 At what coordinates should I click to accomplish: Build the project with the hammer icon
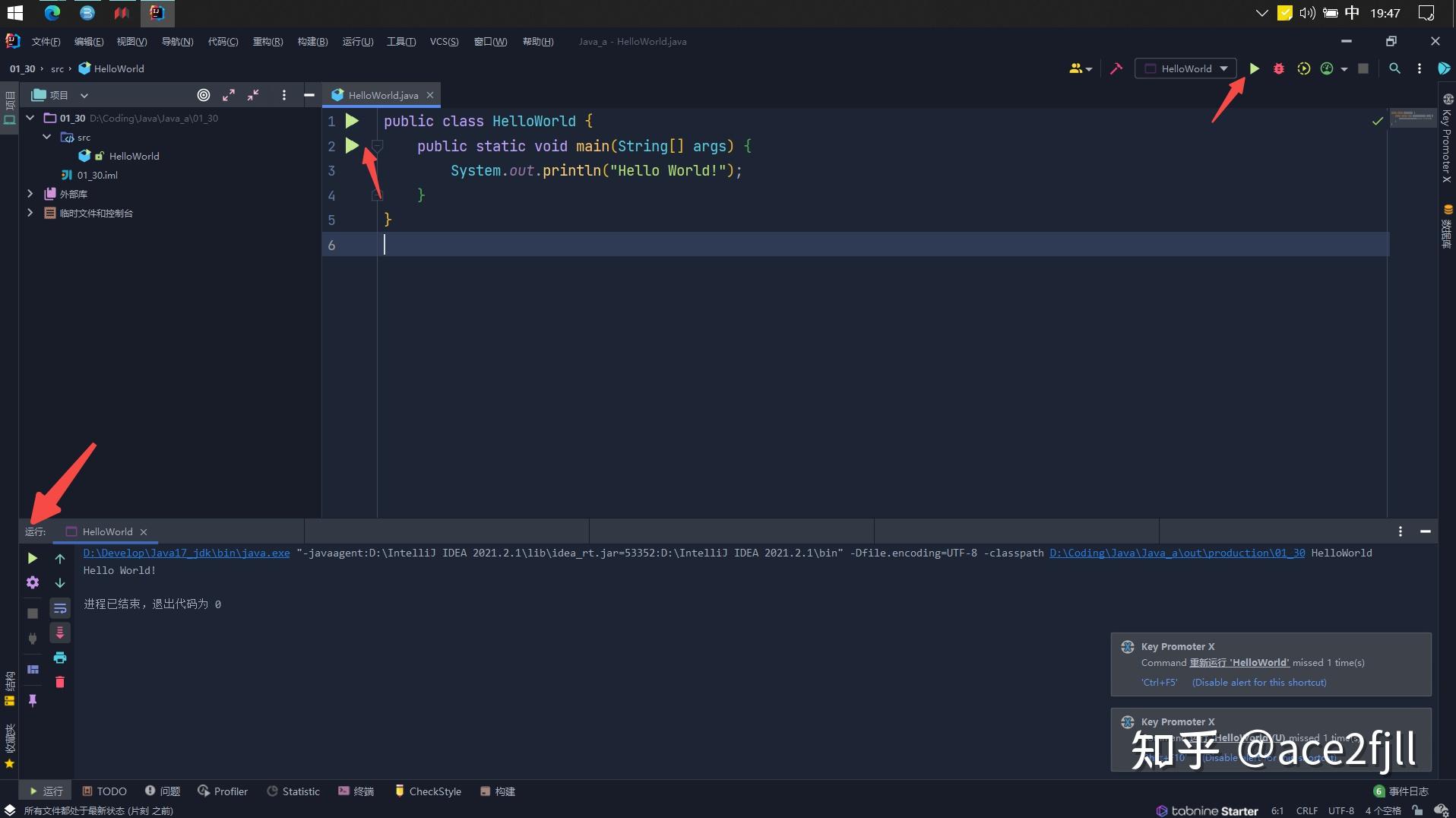(1116, 68)
